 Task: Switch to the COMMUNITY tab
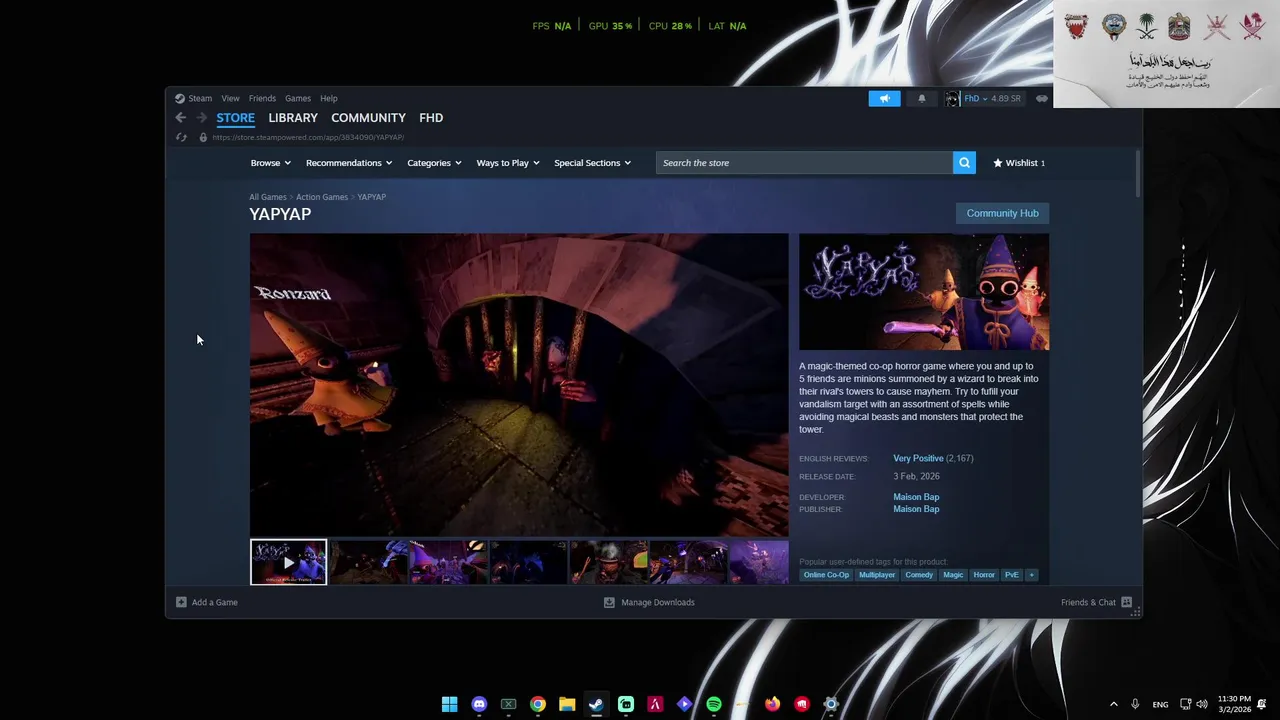(x=368, y=118)
